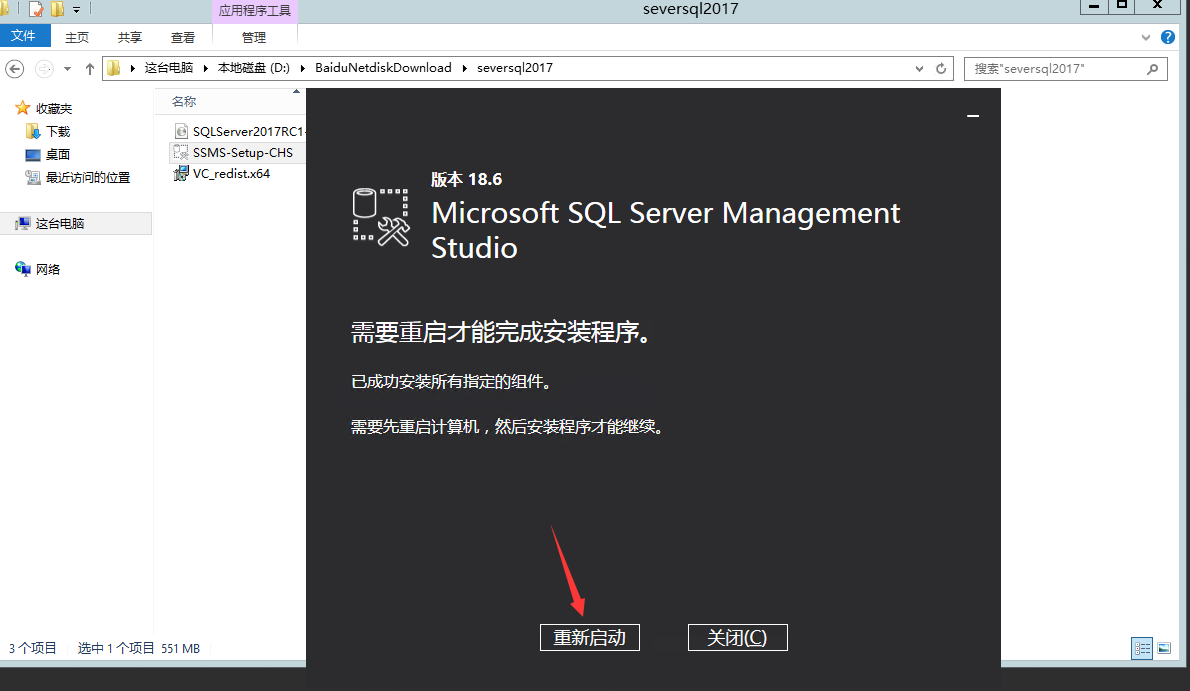
Task: Select the SQLServer2017RC1 file
Action: tap(246, 131)
